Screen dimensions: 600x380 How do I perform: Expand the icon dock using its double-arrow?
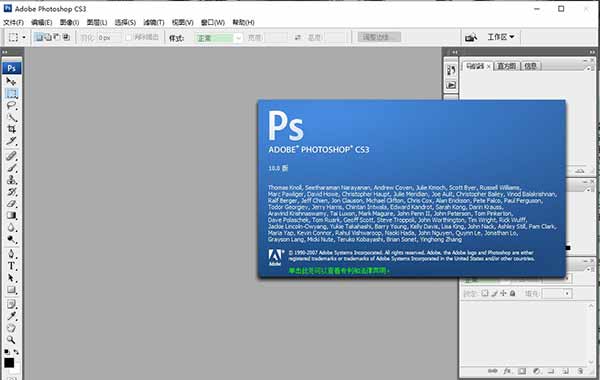(x=454, y=52)
